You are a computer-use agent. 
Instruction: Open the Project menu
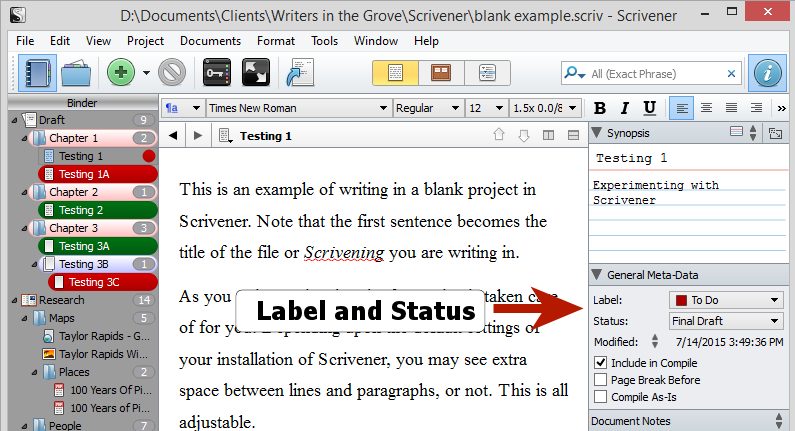point(145,41)
